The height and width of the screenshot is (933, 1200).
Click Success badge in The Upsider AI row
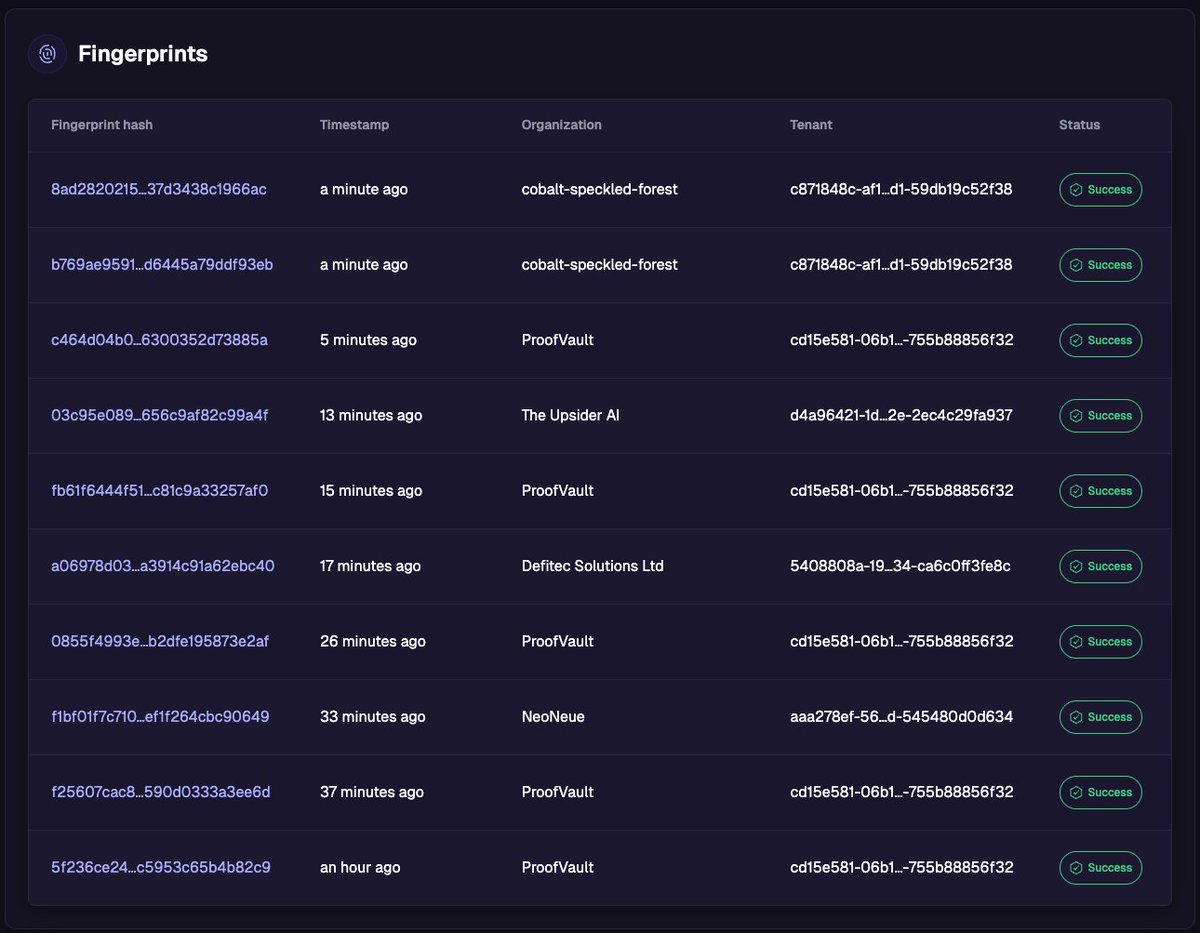pos(1100,416)
